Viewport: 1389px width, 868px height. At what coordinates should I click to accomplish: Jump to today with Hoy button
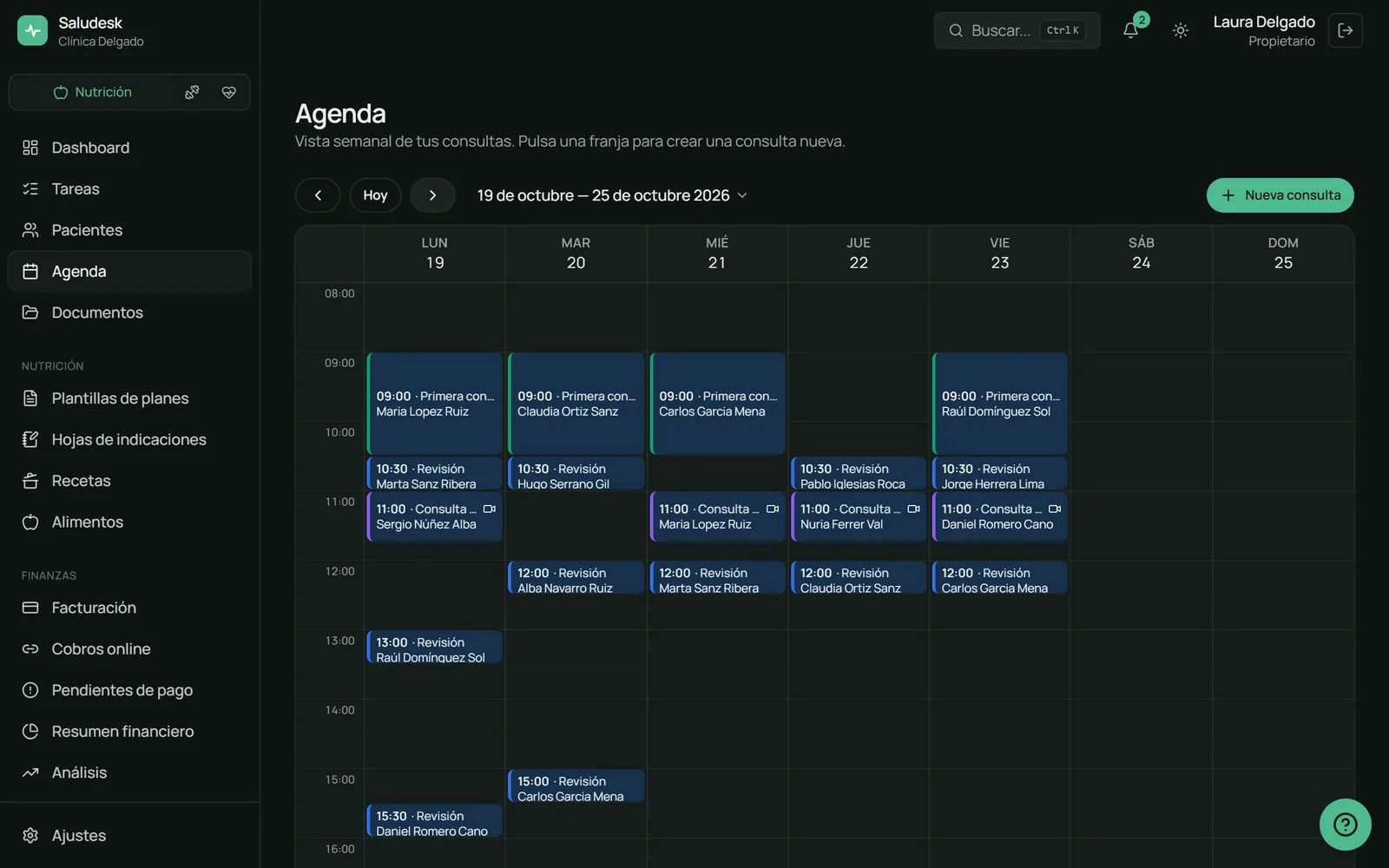pyautogui.click(x=375, y=195)
